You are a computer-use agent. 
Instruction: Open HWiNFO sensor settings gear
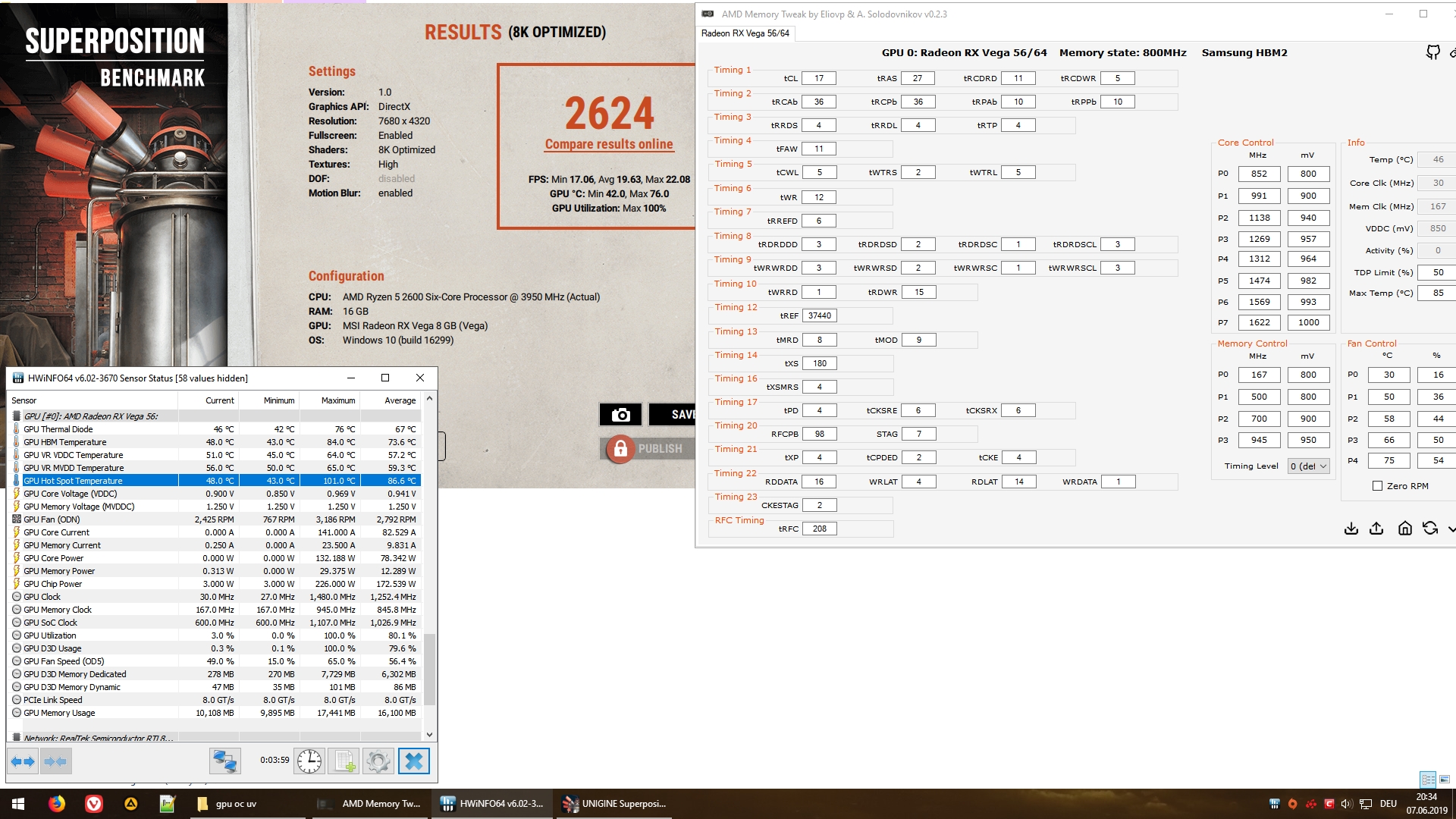(378, 761)
